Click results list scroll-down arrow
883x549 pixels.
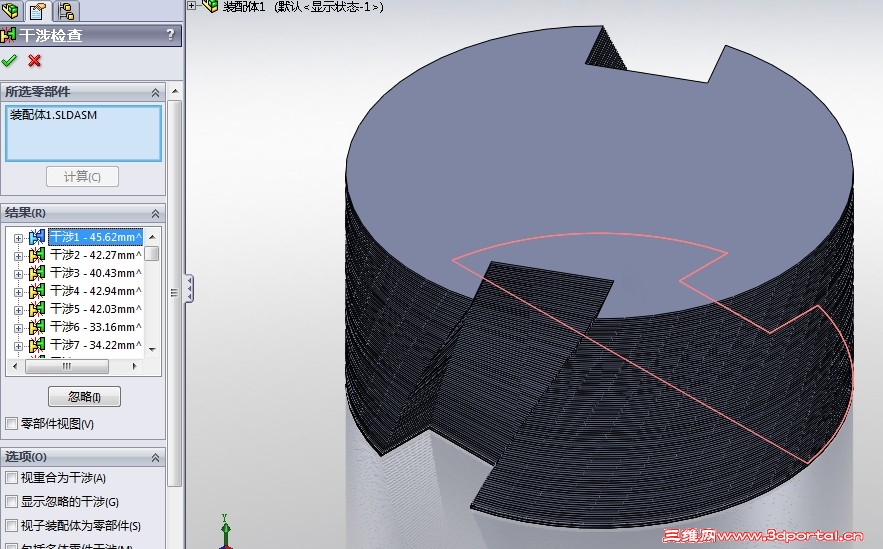[x=152, y=350]
